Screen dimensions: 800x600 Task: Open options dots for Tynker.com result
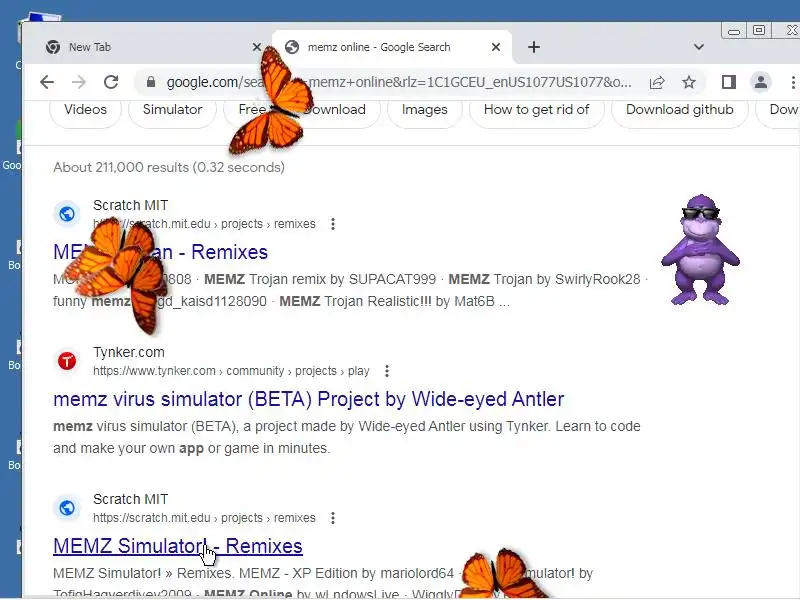(x=387, y=371)
